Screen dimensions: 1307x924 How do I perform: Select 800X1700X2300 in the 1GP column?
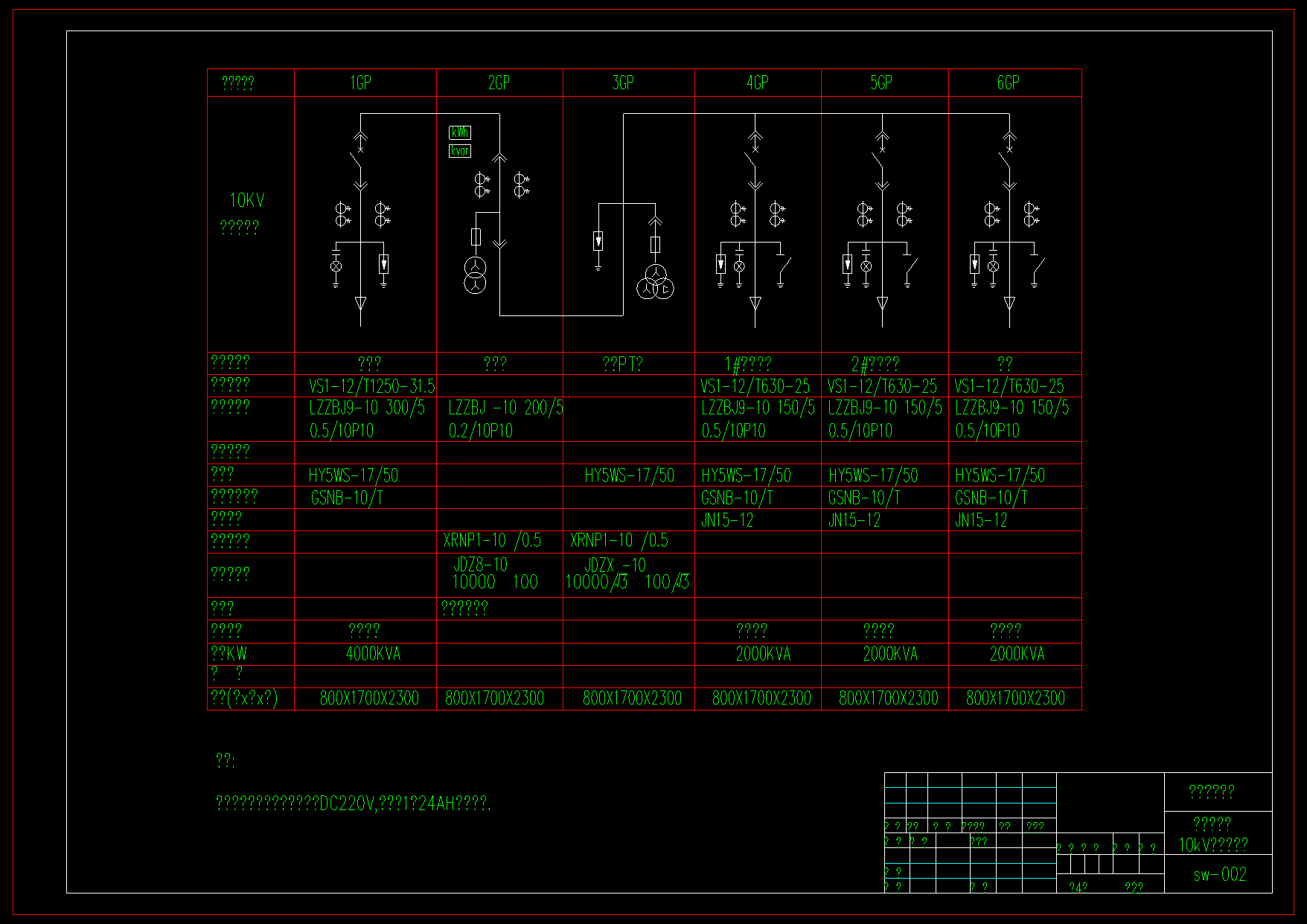pyautogui.click(x=369, y=698)
